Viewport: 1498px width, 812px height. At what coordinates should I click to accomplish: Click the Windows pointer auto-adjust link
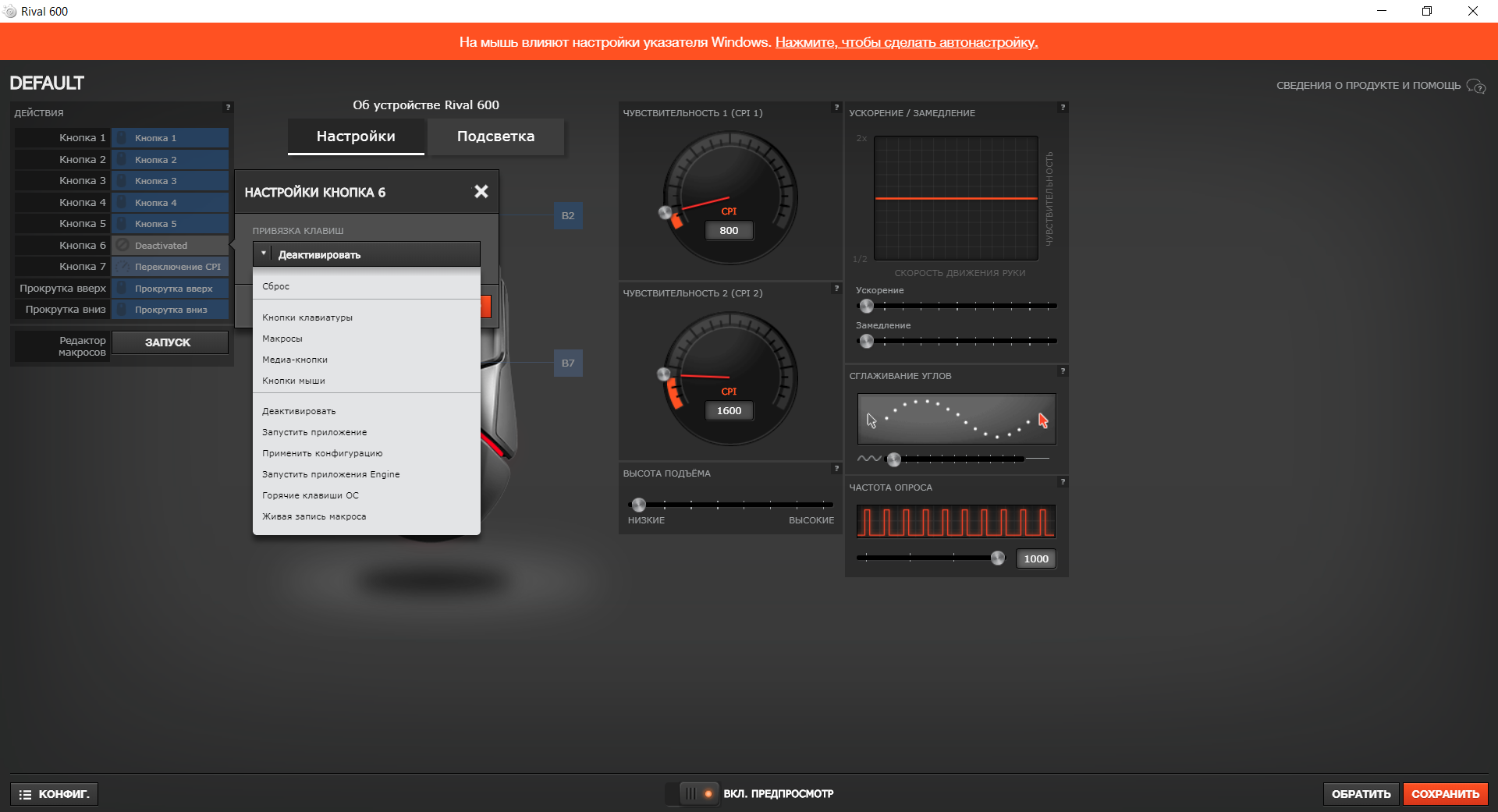coord(906,42)
